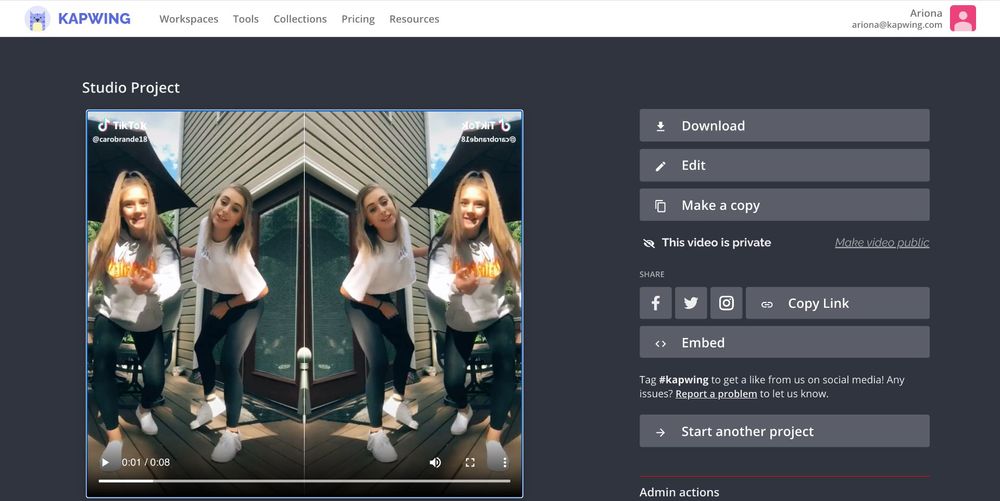The image size is (1000, 501).
Task: Open the Resources menu
Action: point(414,19)
